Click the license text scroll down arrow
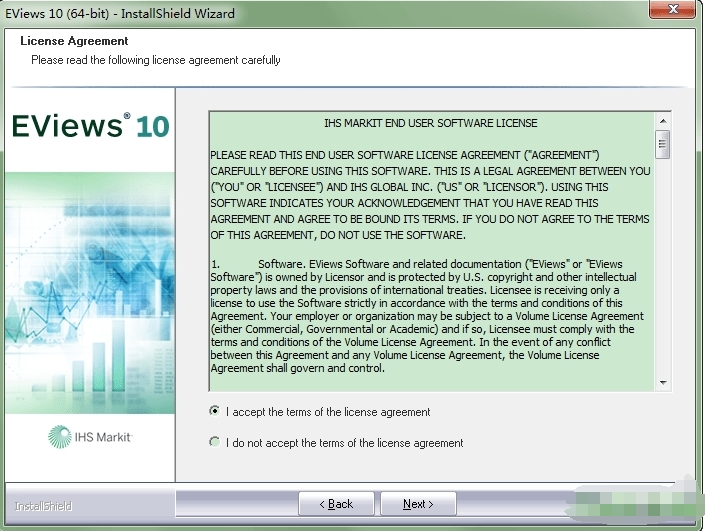The image size is (706, 531). 663,382
